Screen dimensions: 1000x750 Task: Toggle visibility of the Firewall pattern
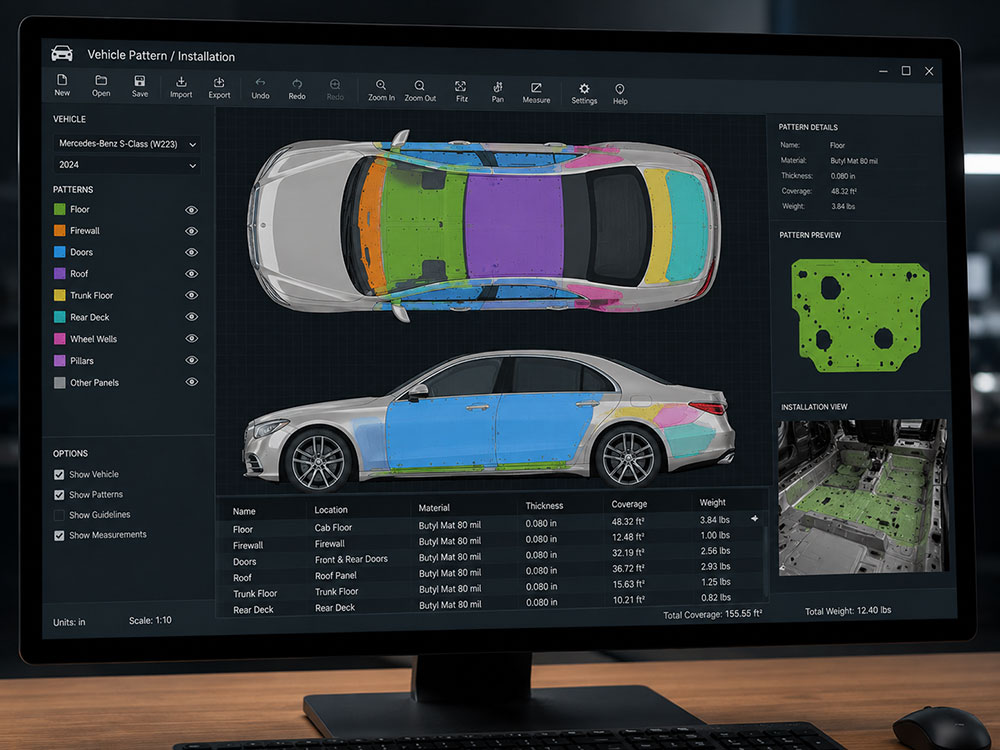191,231
